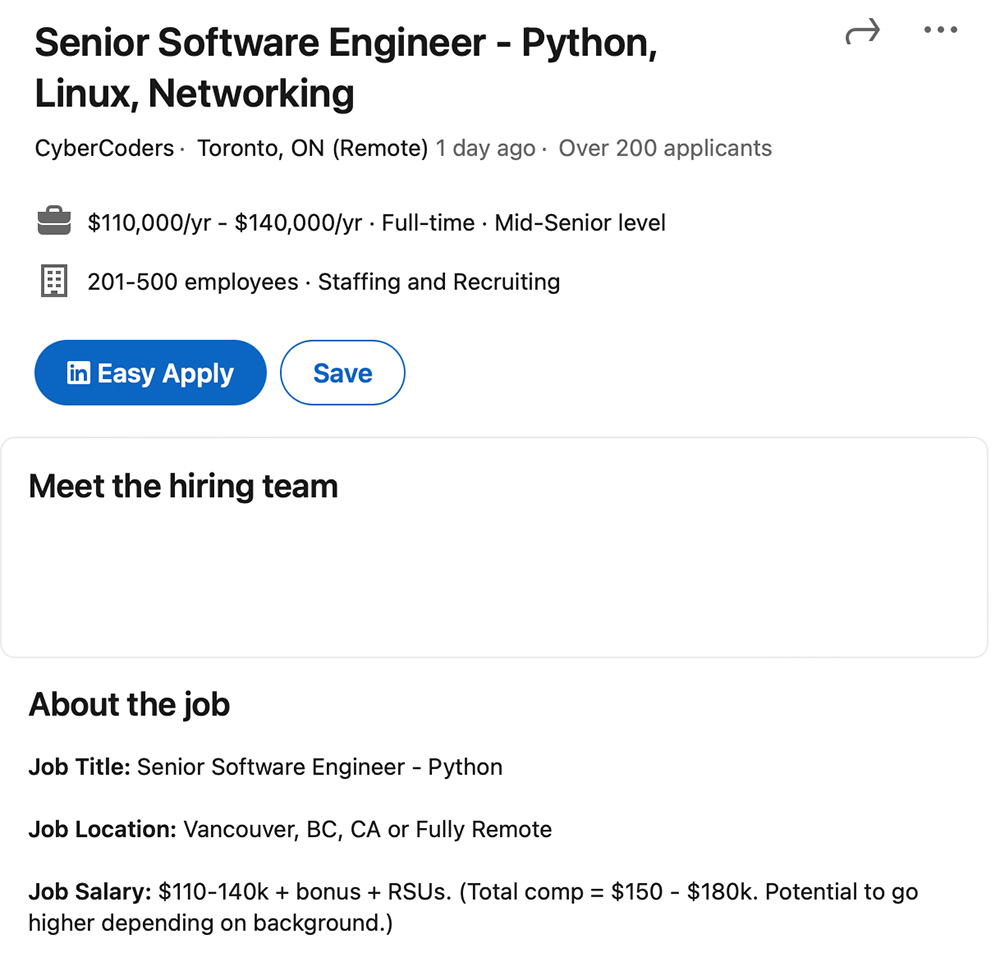Click the "Job Salary" label in description
The height and width of the screenshot is (957, 1000).
pos(90,891)
